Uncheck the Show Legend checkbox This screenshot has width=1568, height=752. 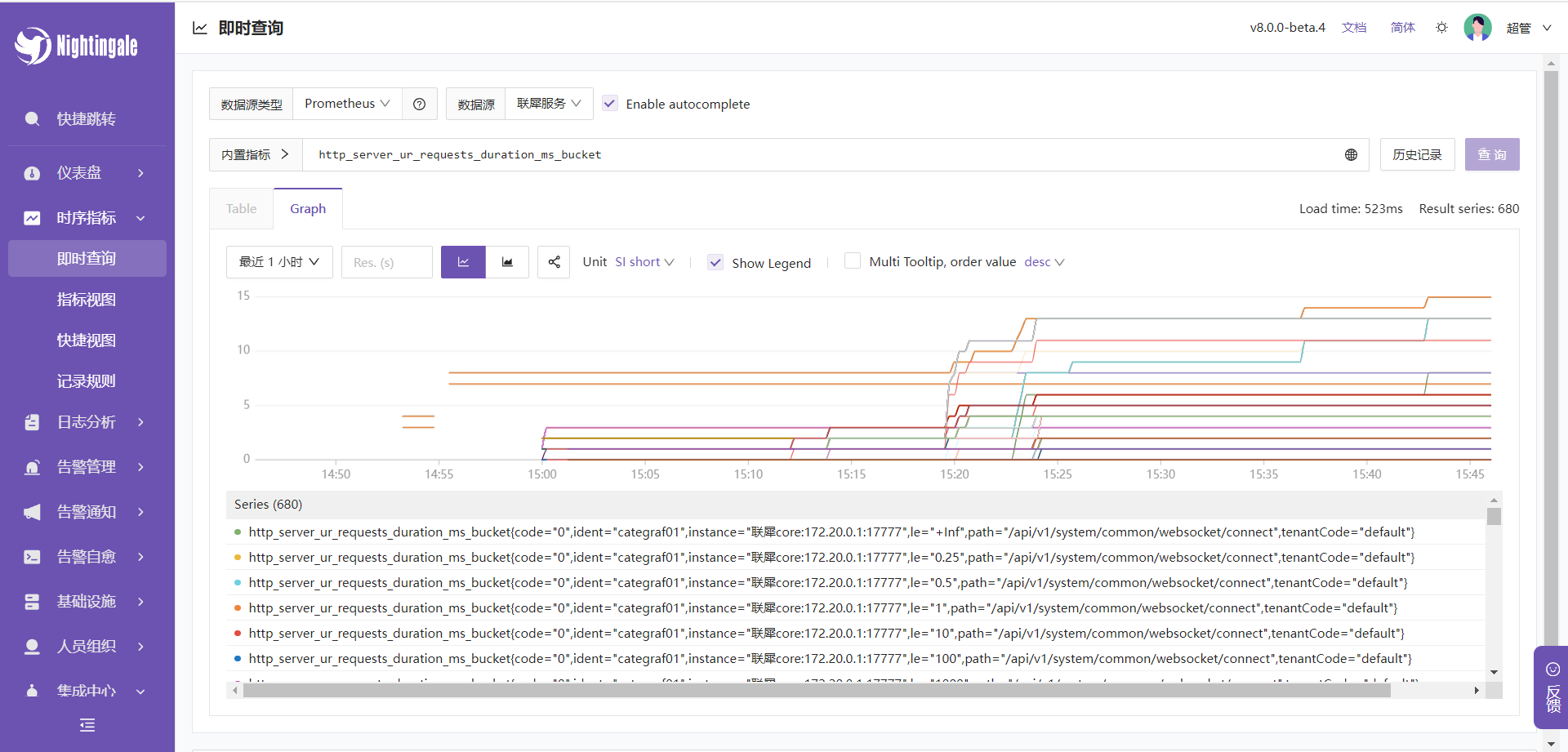pos(715,263)
